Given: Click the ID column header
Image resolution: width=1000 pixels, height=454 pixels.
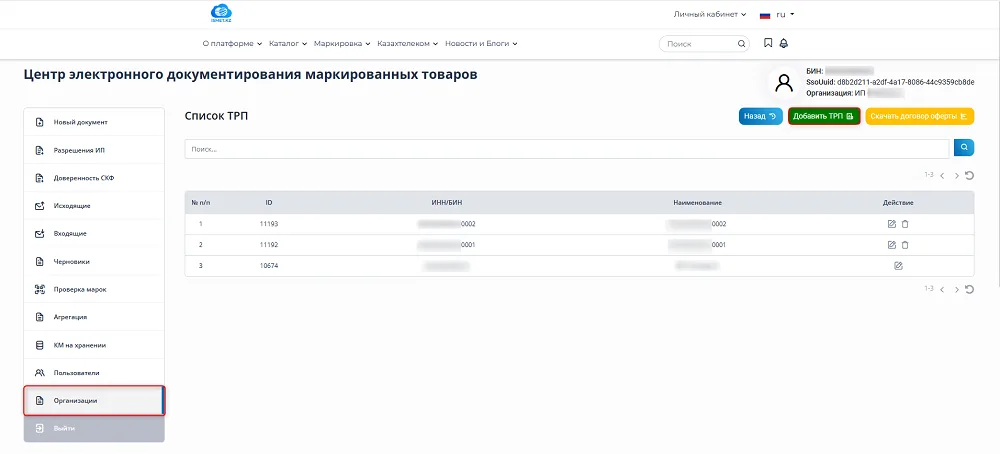Looking at the screenshot, I should pos(269,203).
